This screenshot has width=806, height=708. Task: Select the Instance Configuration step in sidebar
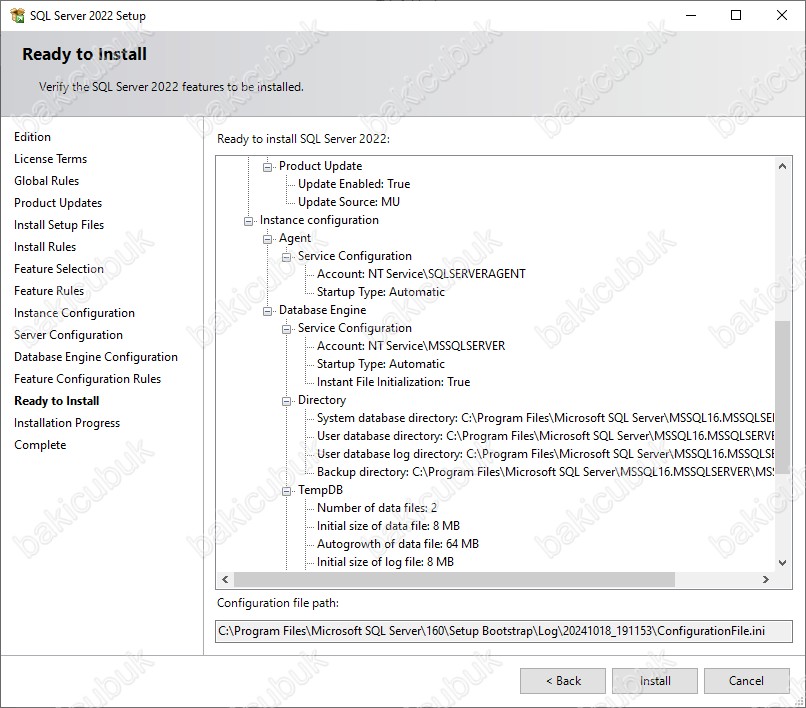75,313
